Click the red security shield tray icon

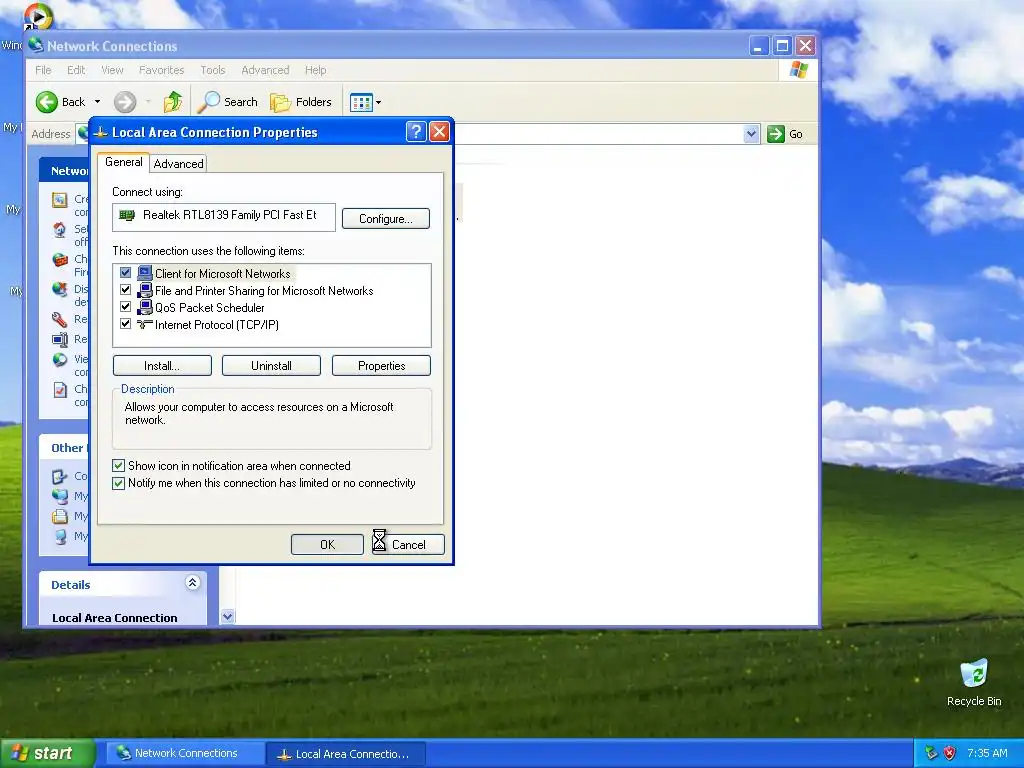[x=950, y=753]
